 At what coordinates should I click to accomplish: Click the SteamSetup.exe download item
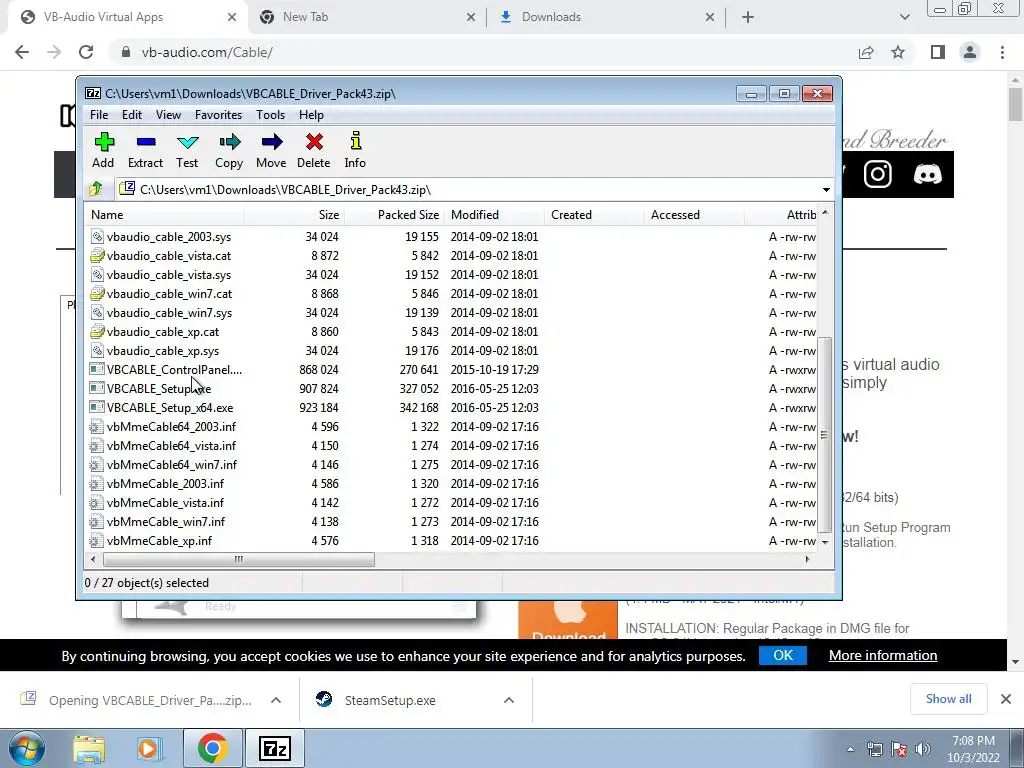390,700
